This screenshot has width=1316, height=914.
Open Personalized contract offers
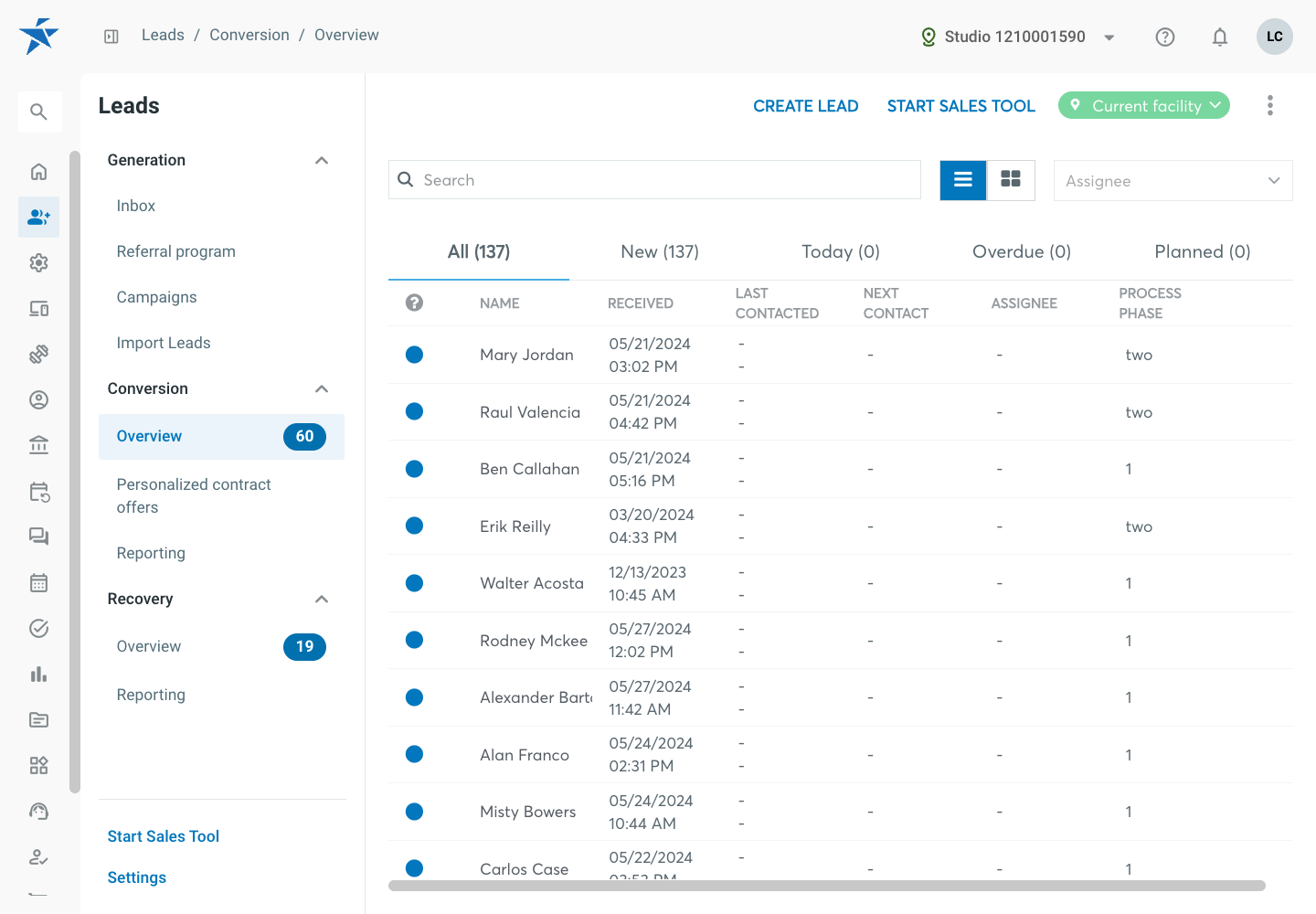click(194, 495)
